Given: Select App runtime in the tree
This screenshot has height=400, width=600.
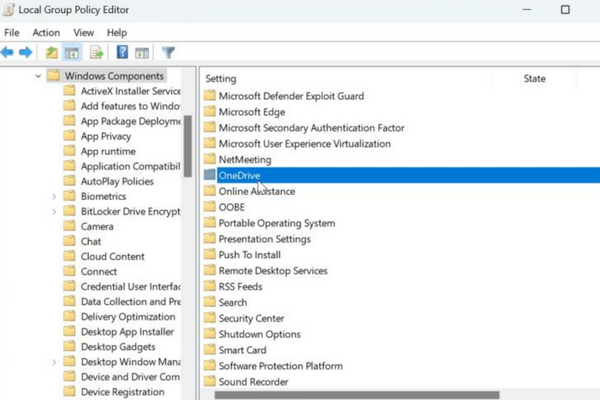Looking at the screenshot, I should click(108, 151).
